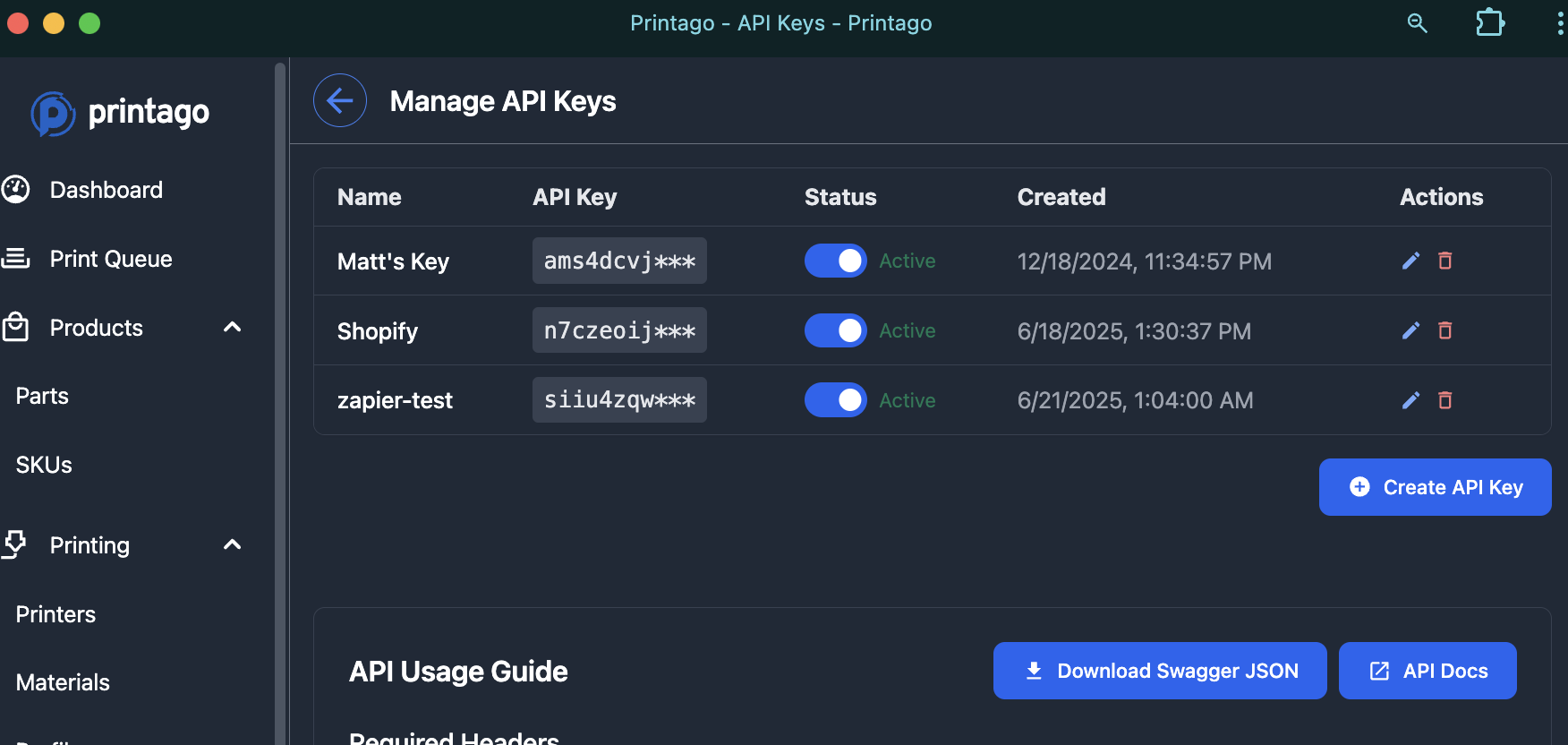Image resolution: width=1568 pixels, height=745 pixels.
Task: Toggle the Shopify key status switch
Action: click(x=835, y=330)
